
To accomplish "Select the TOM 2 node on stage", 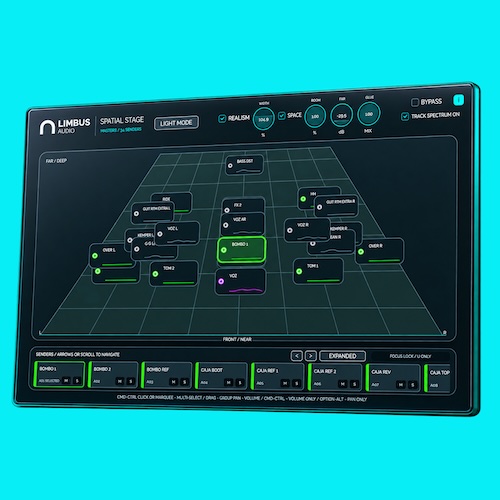I will [x=174, y=273].
